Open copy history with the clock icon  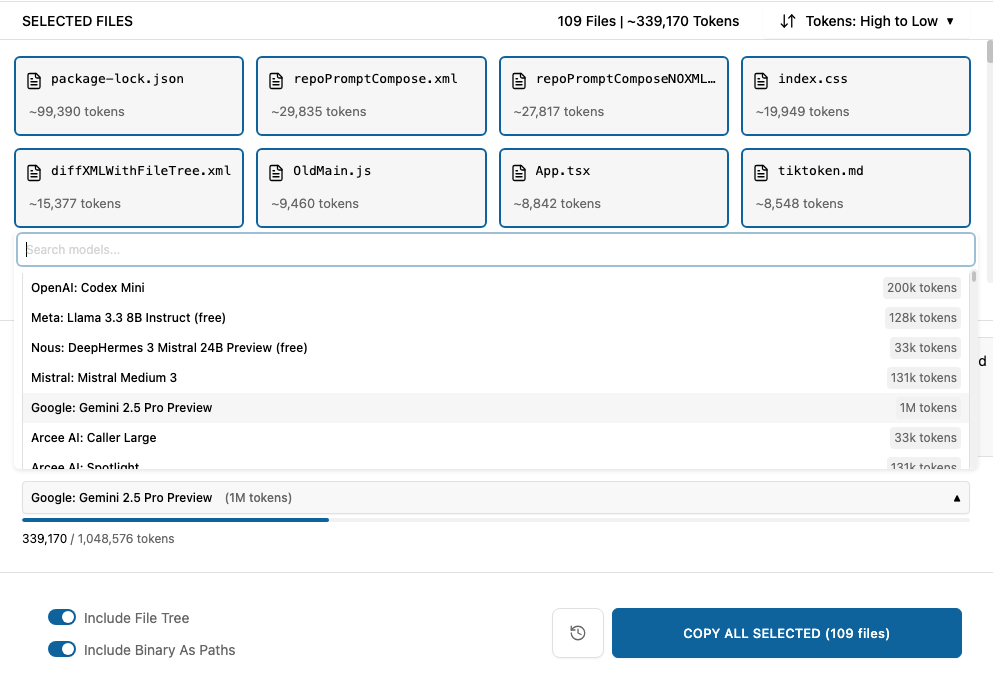(577, 633)
